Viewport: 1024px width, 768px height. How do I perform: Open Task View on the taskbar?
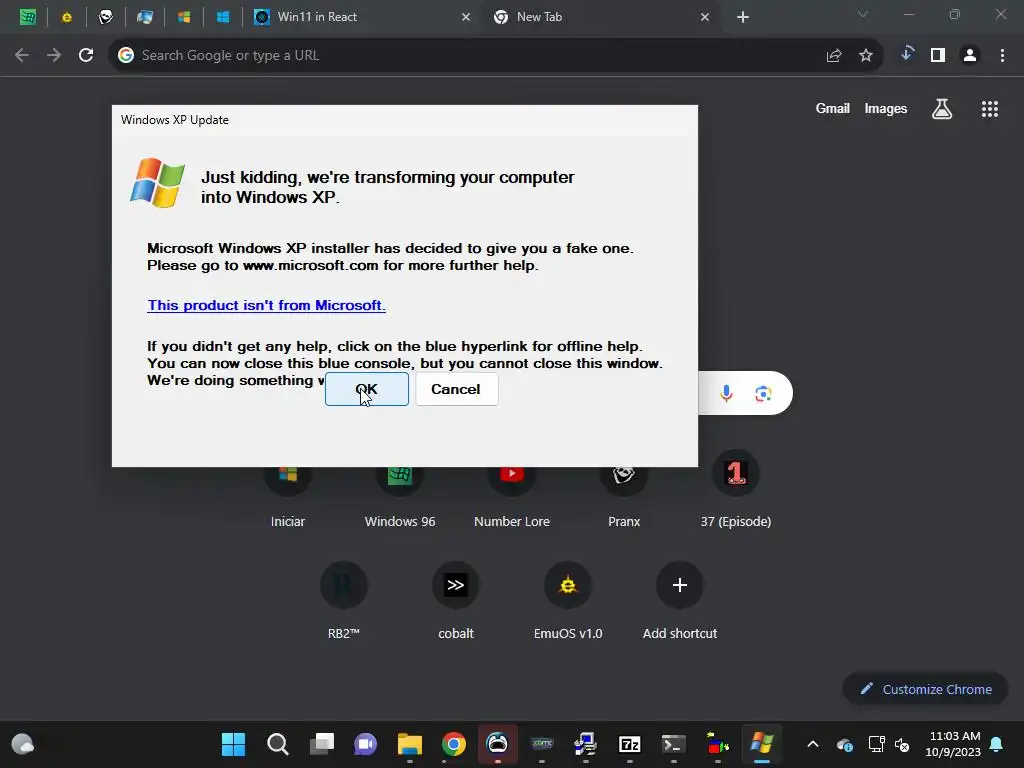click(321, 744)
